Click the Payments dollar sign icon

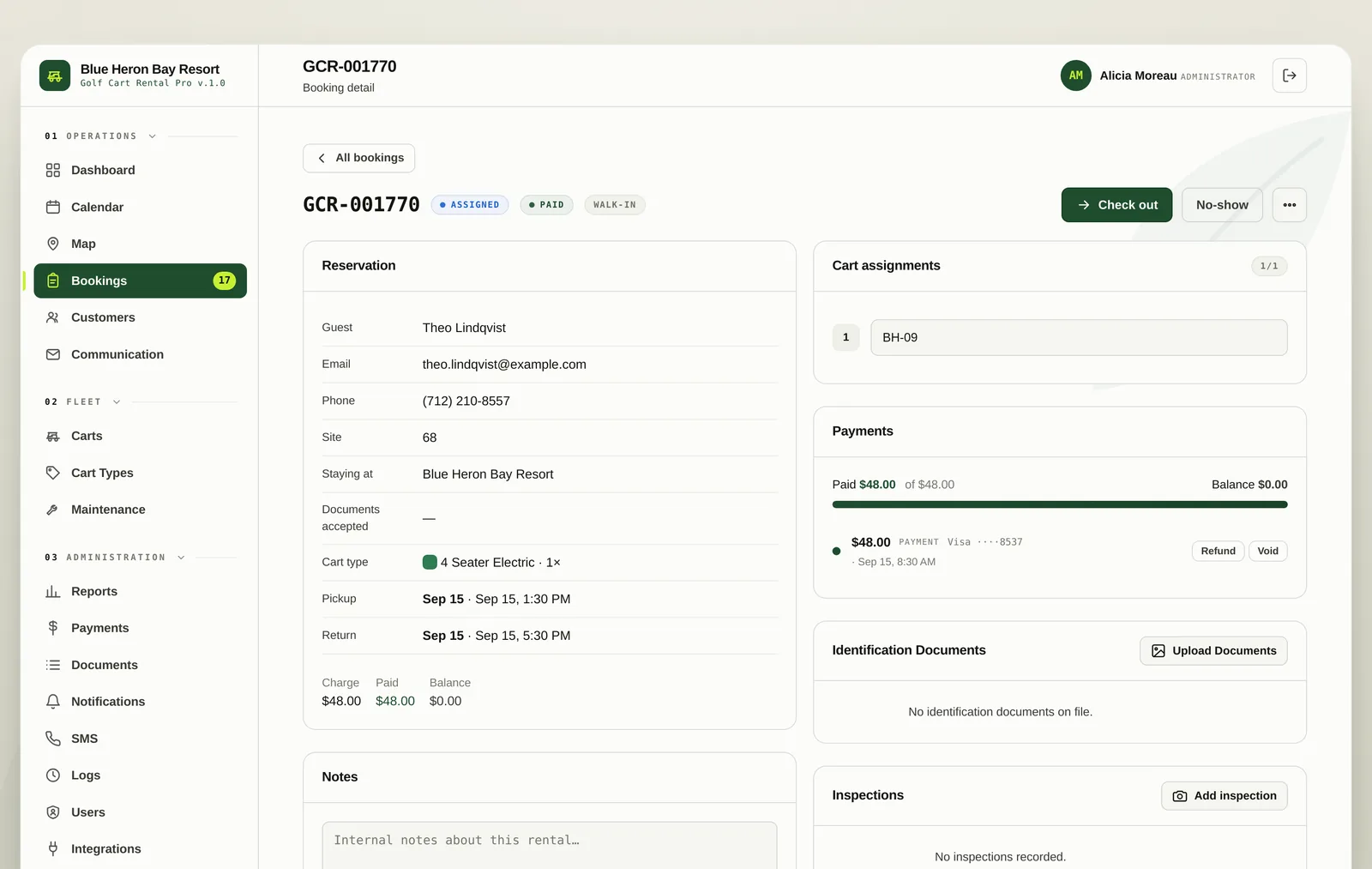coord(53,628)
